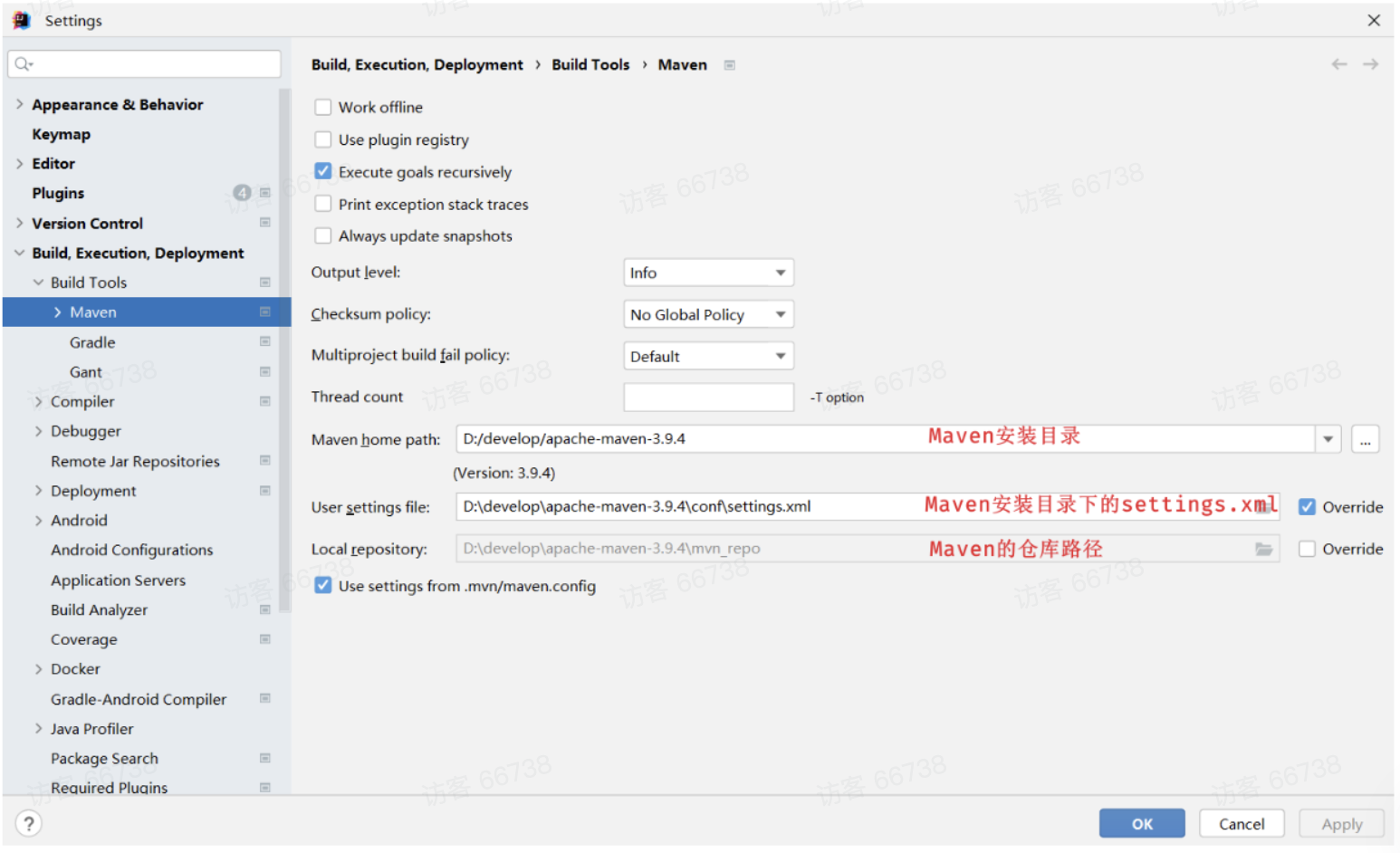Screen dimensions: 1400x853
Task: Open Application Servers settings
Action: click(x=118, y=580)
